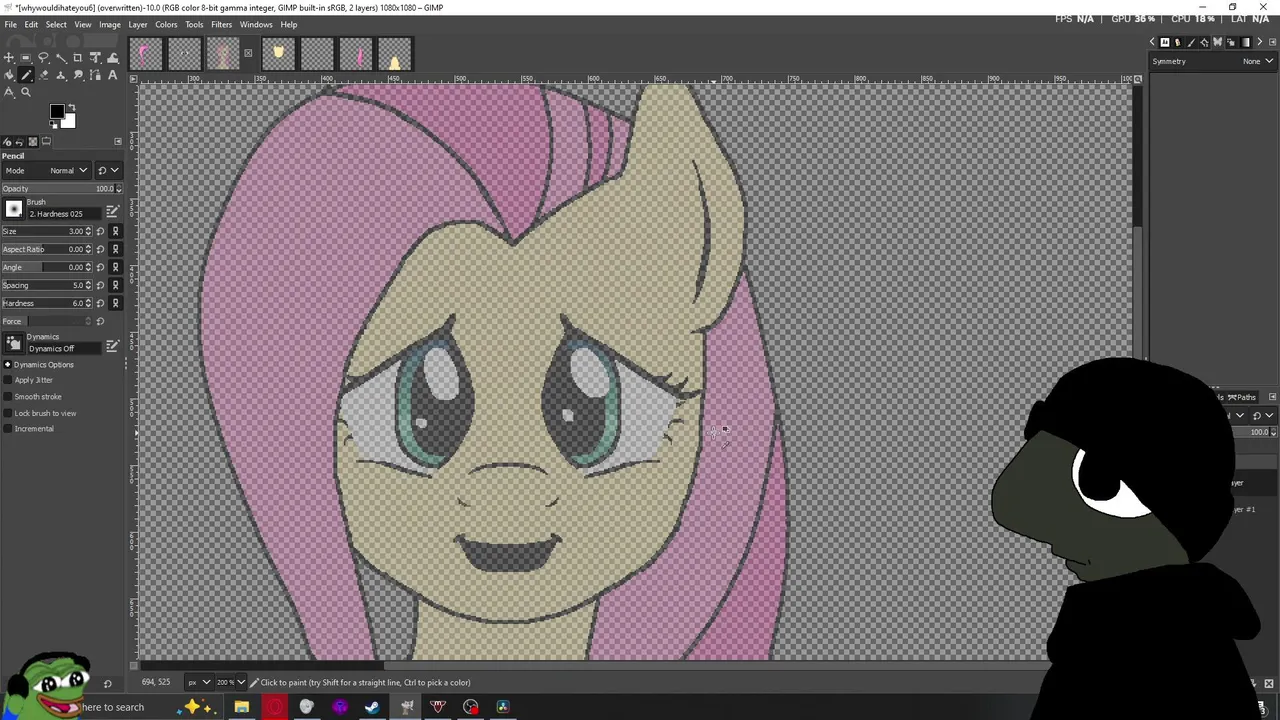This screenshot has width=1280, height=720.
Task: Select the Unified Transform tool
Action: click(x=95, y=57)
